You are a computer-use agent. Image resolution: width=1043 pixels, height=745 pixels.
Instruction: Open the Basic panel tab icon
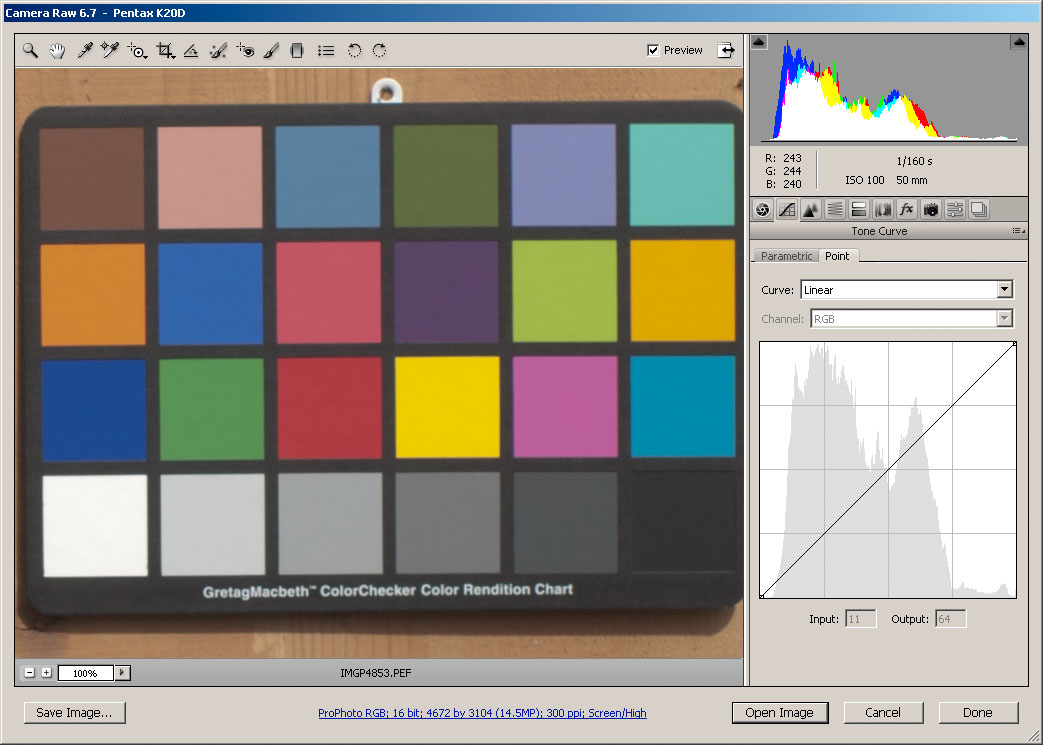(x=763, y=210)
